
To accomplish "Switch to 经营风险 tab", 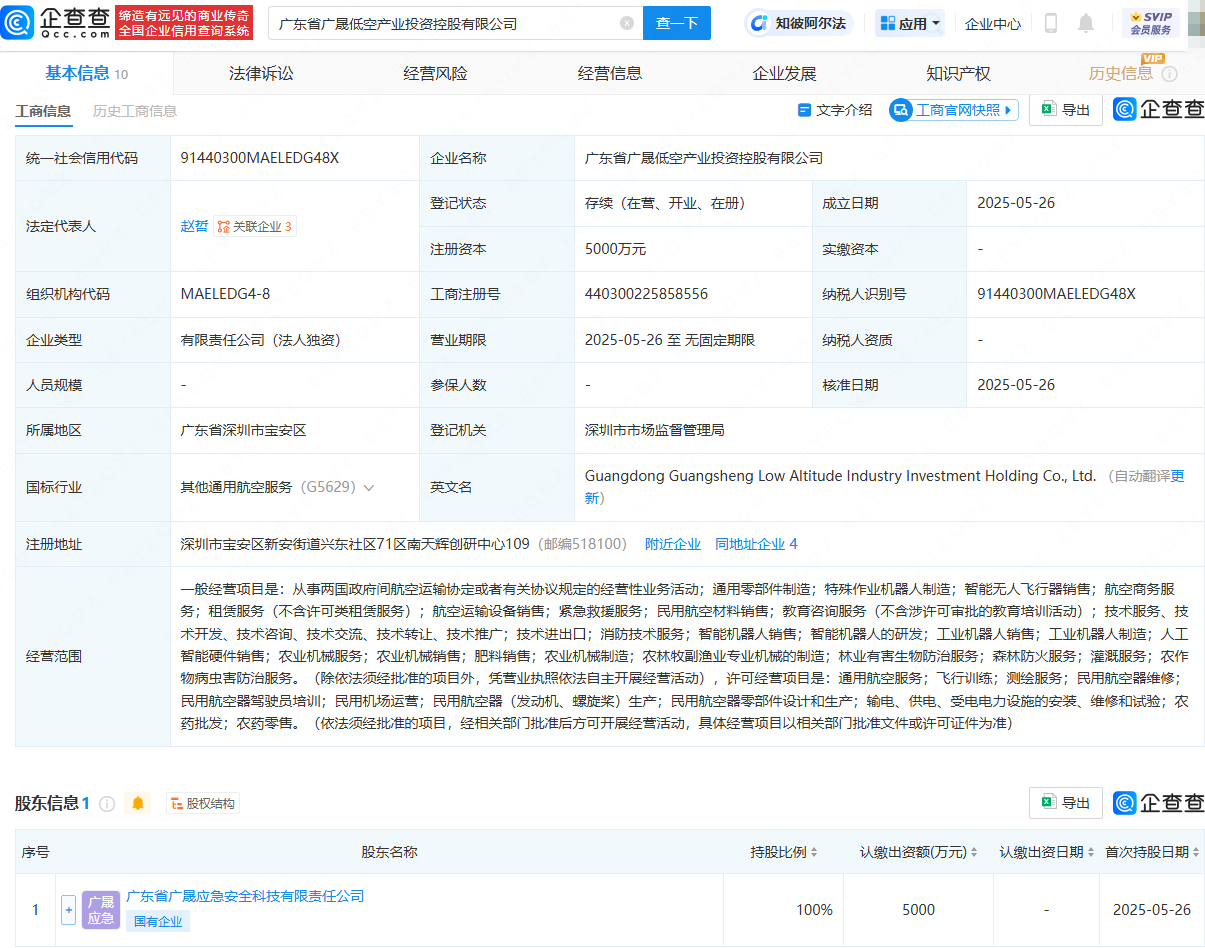I will [x=435, y=73].
